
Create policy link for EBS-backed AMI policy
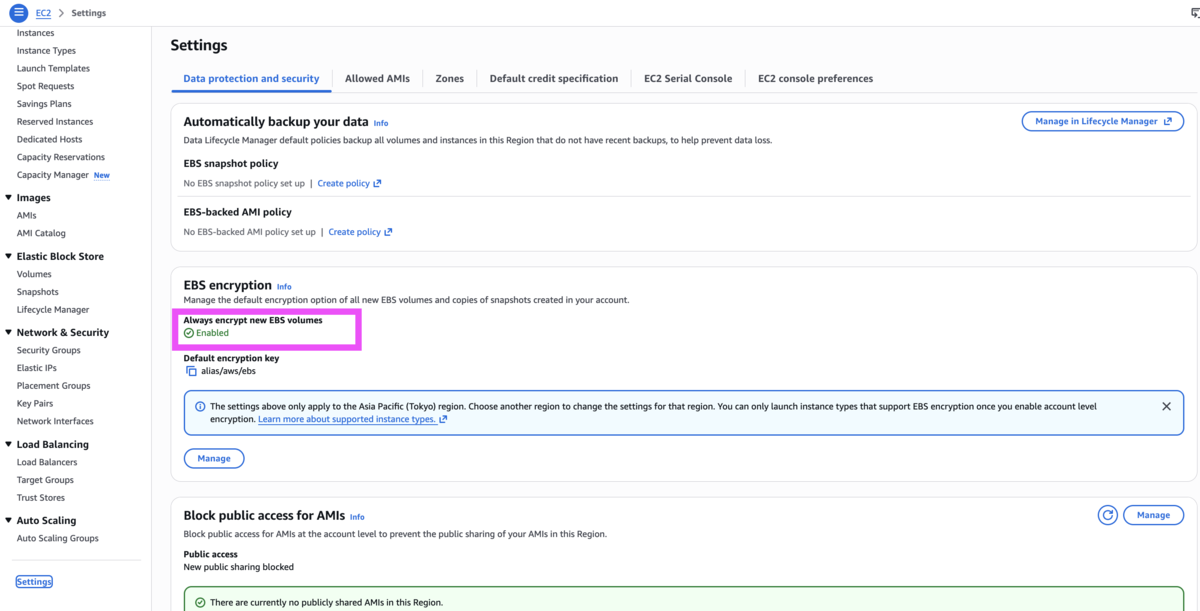coord(360,231)
